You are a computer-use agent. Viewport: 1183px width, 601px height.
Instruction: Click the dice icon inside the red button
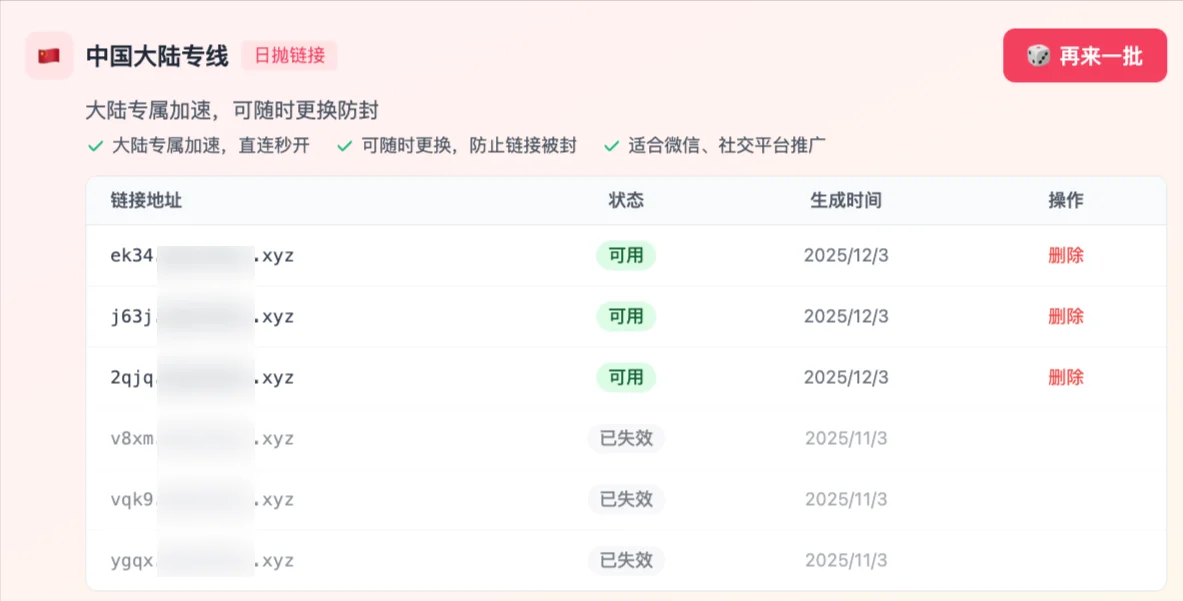pyautogui.click(x=1040, y=56)
